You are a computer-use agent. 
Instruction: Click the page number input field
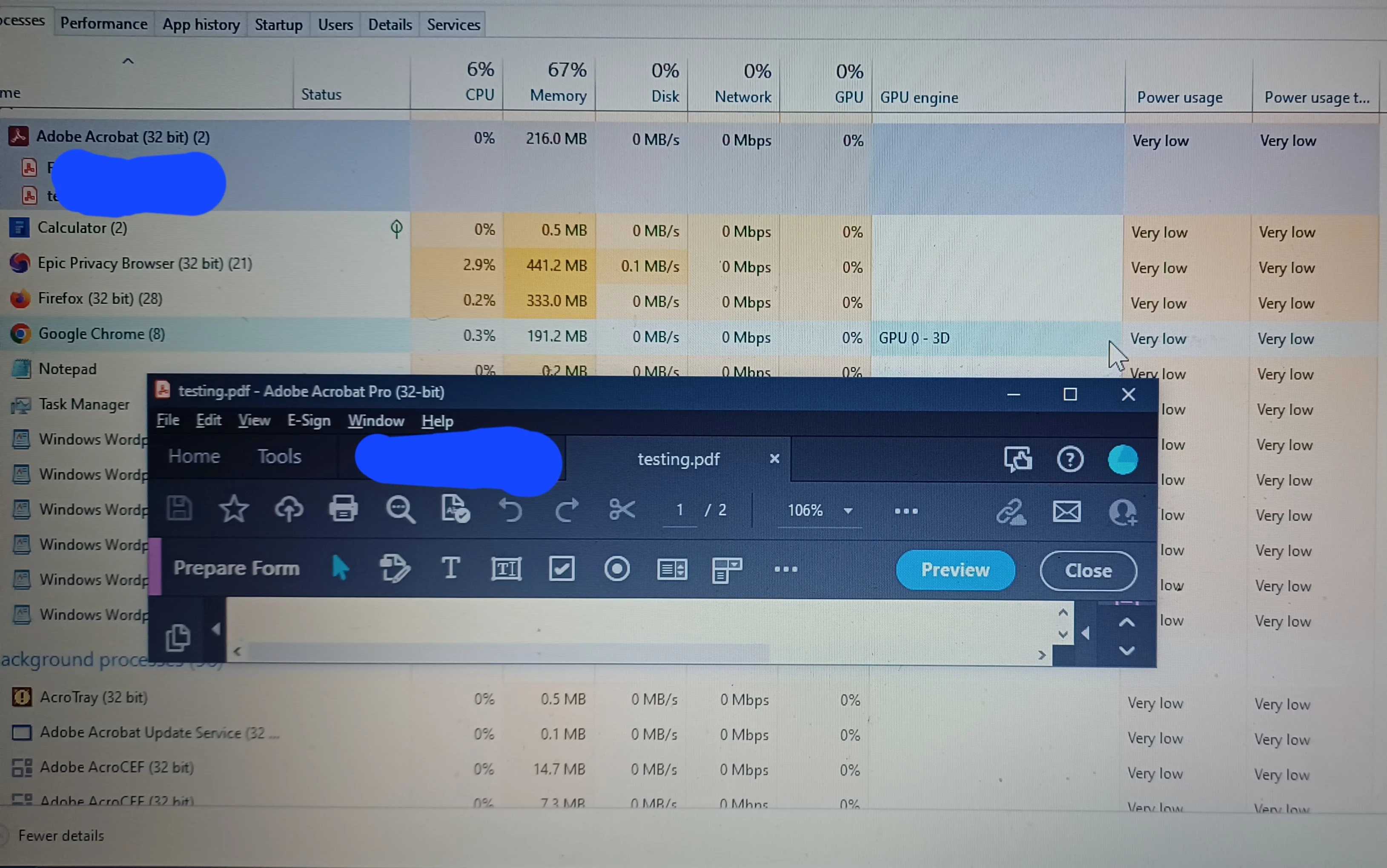(679, 510)
